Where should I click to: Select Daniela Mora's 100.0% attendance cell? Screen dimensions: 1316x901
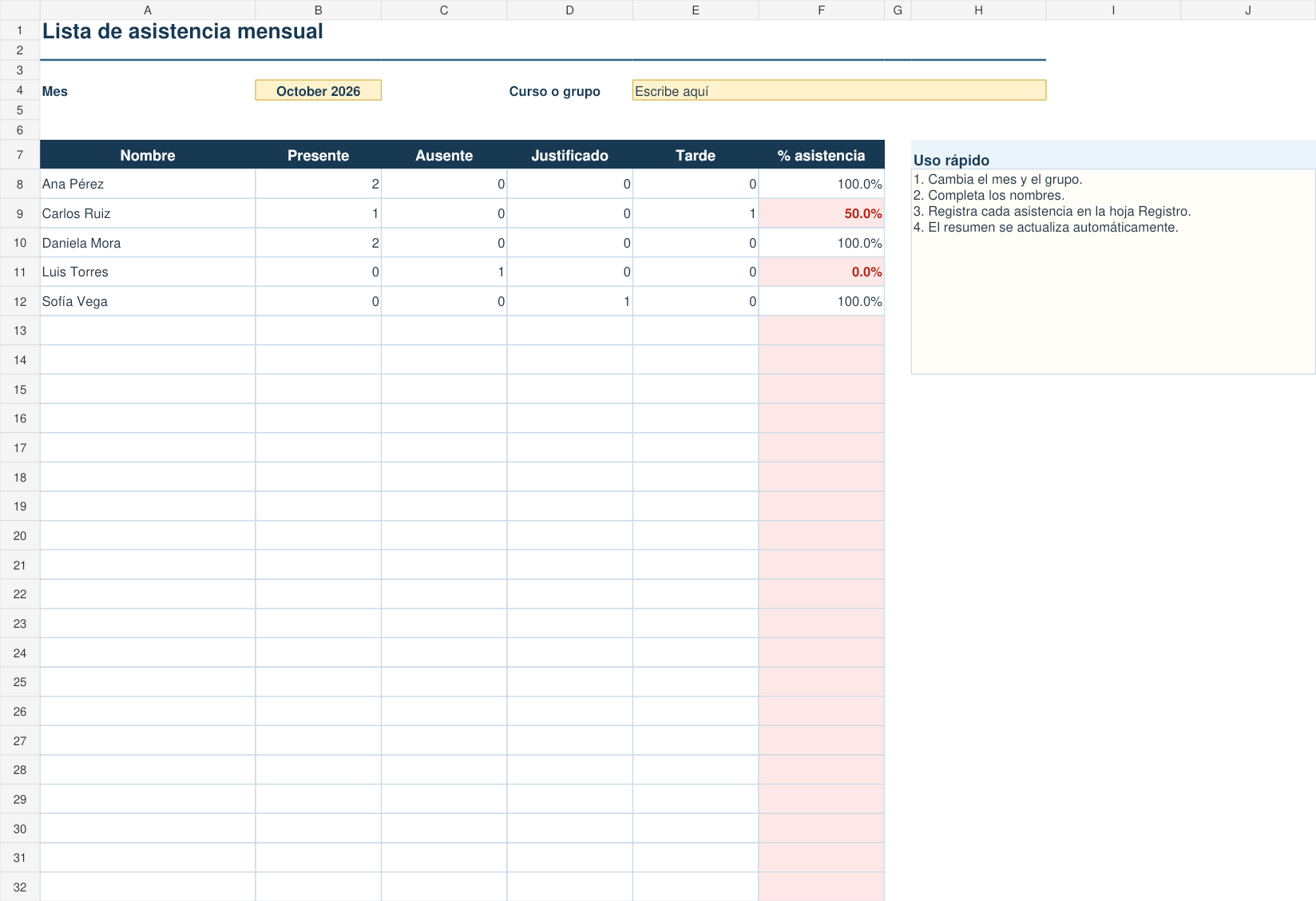[x=821, y=243]
